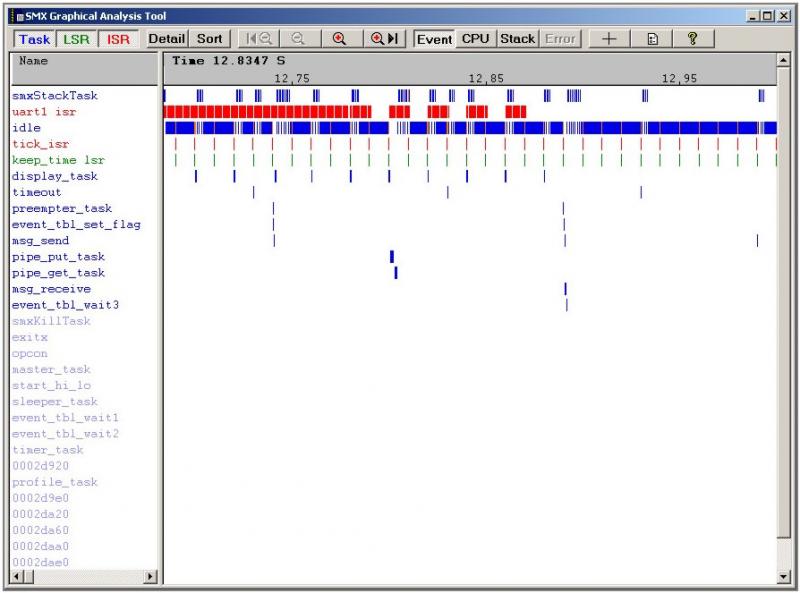Click the pipe_put_task event bar in timeline
This screenshot has height=593, width=800.
[x=392, y=257]
